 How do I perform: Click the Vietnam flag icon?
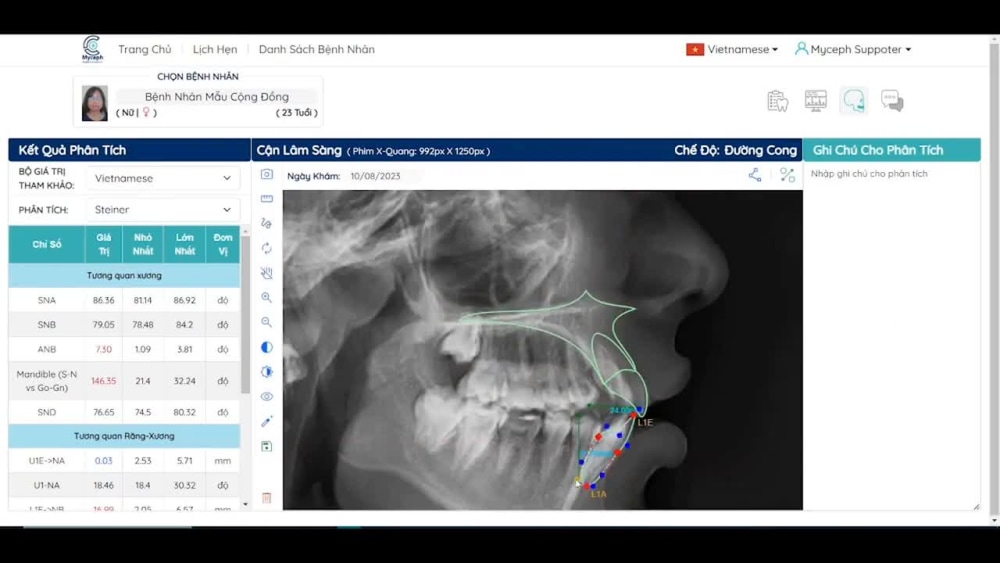click(695, 49)
